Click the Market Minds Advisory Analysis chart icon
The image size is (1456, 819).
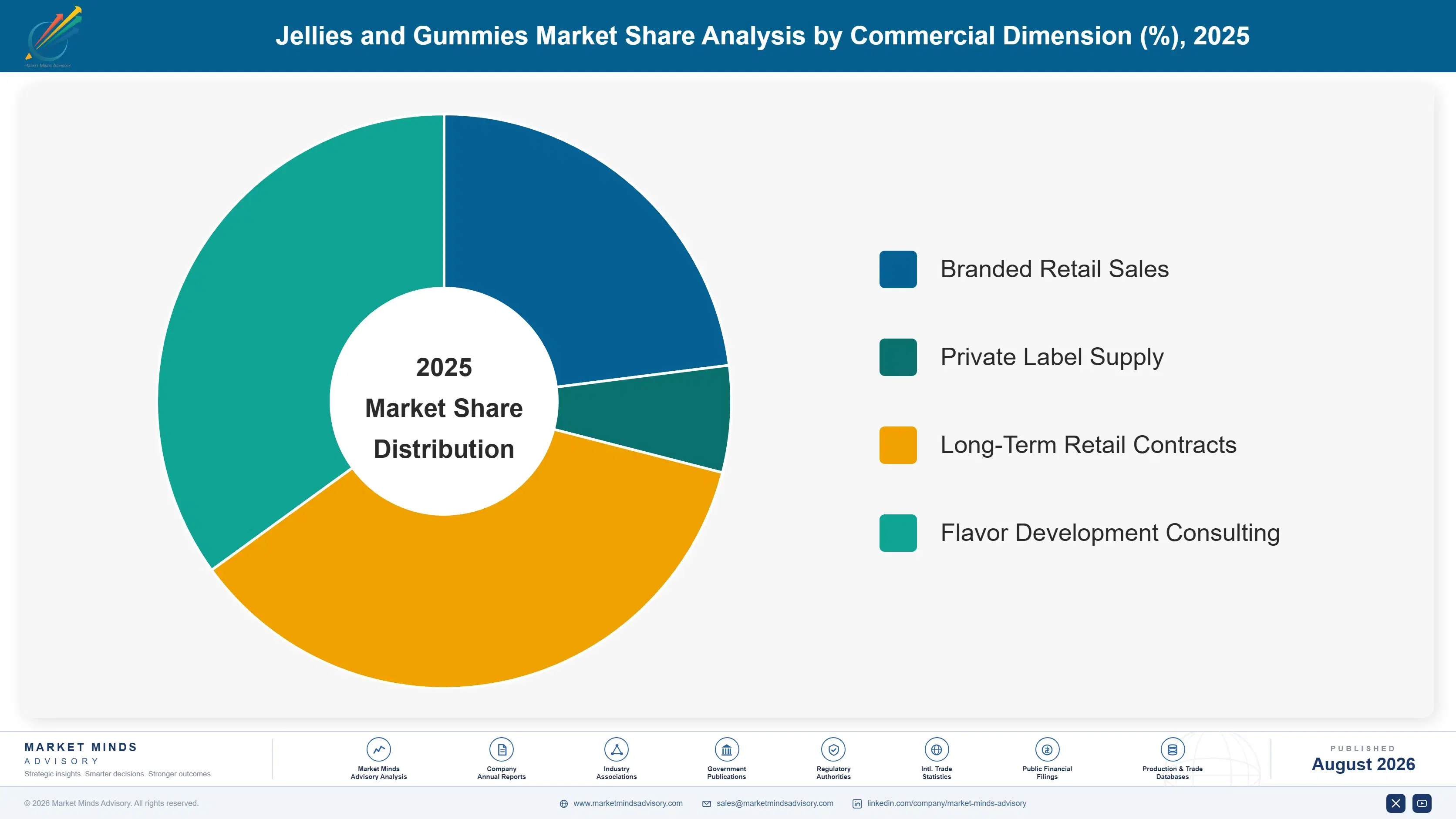pos(378,749)
